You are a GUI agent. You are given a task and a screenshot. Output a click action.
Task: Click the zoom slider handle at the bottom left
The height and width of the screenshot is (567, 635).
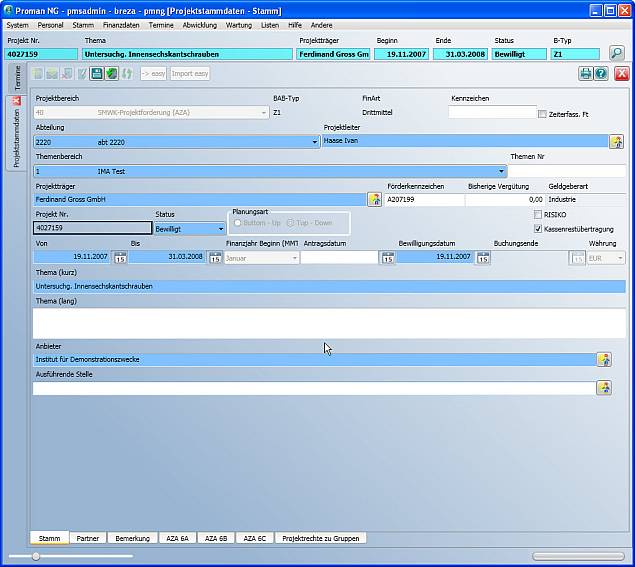tap(36, 556)
